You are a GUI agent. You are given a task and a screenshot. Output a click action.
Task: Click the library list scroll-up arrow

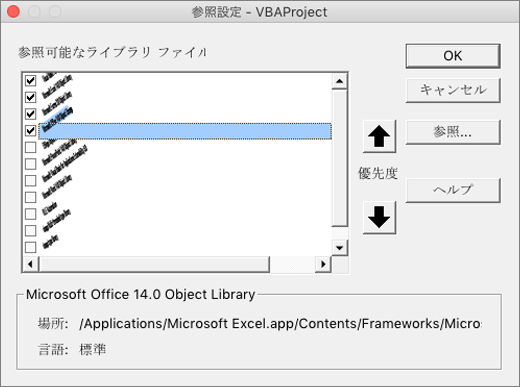point(340,81)
